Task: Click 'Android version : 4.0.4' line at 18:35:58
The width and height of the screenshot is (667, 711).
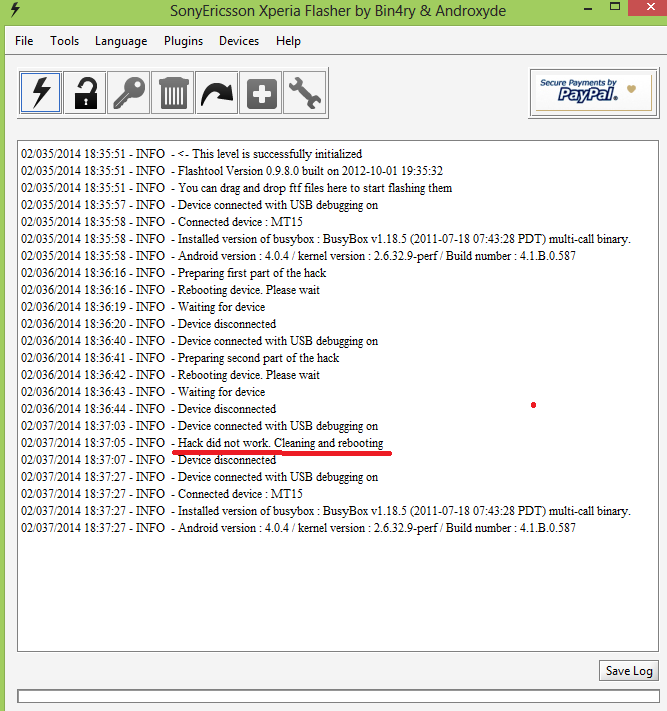Action: coord(298,256)
